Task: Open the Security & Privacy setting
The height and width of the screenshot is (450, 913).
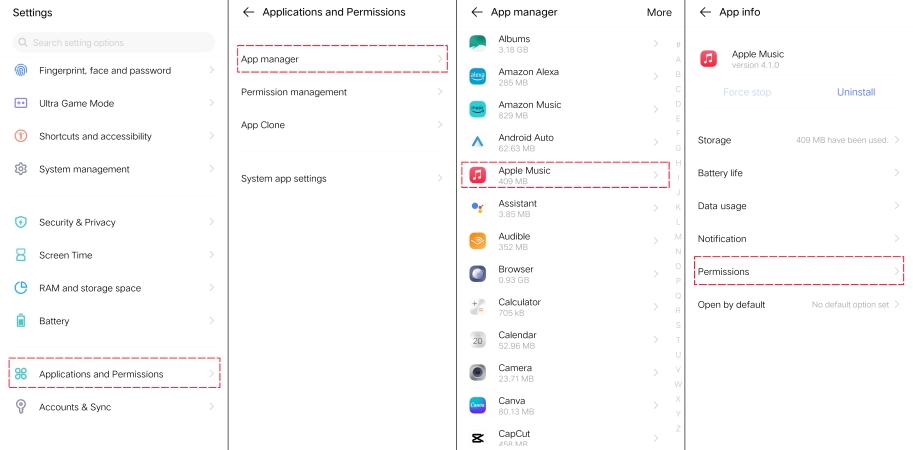Action: (x=115, y=222)
